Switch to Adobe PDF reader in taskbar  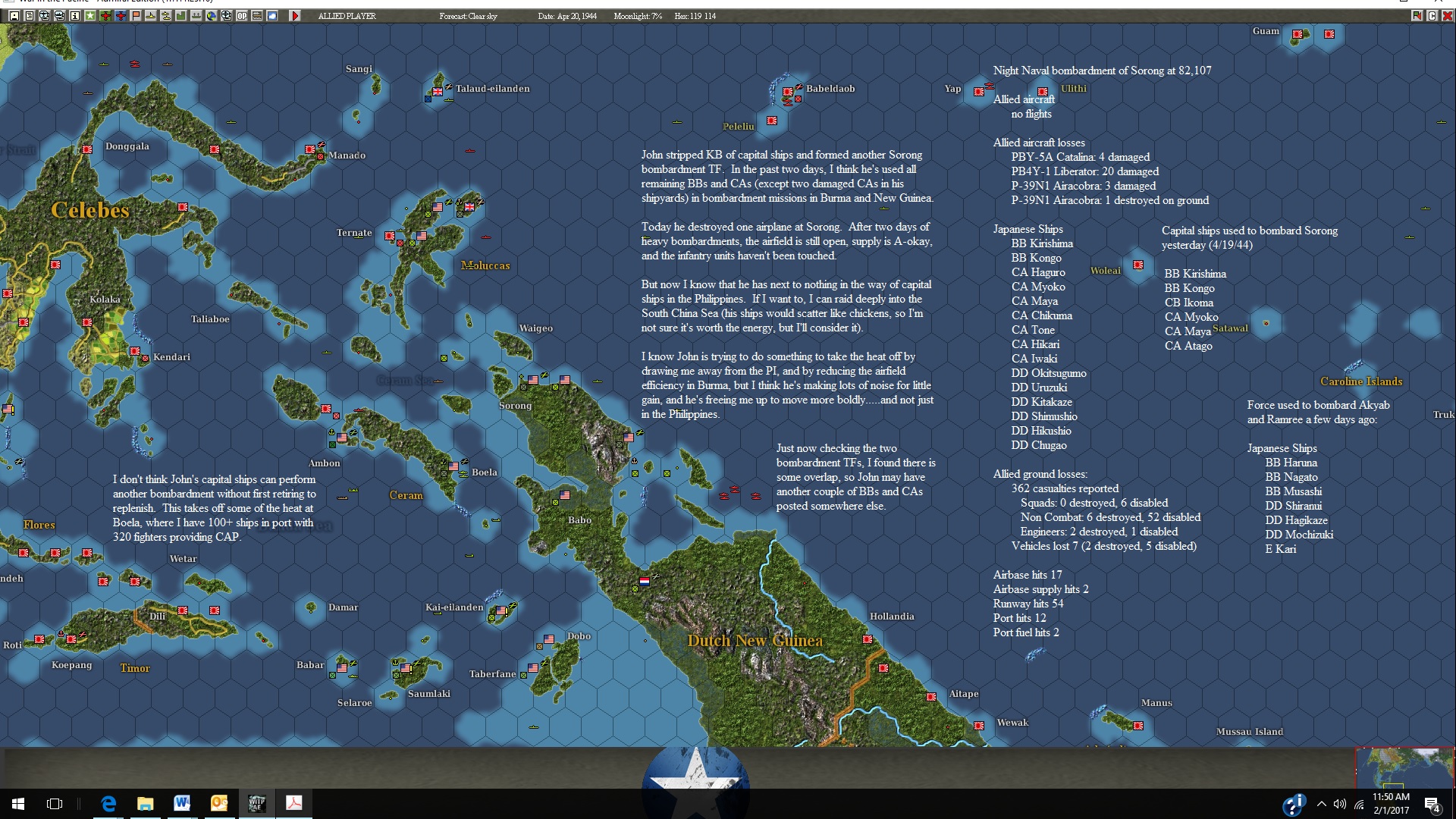tap(293, 803)
